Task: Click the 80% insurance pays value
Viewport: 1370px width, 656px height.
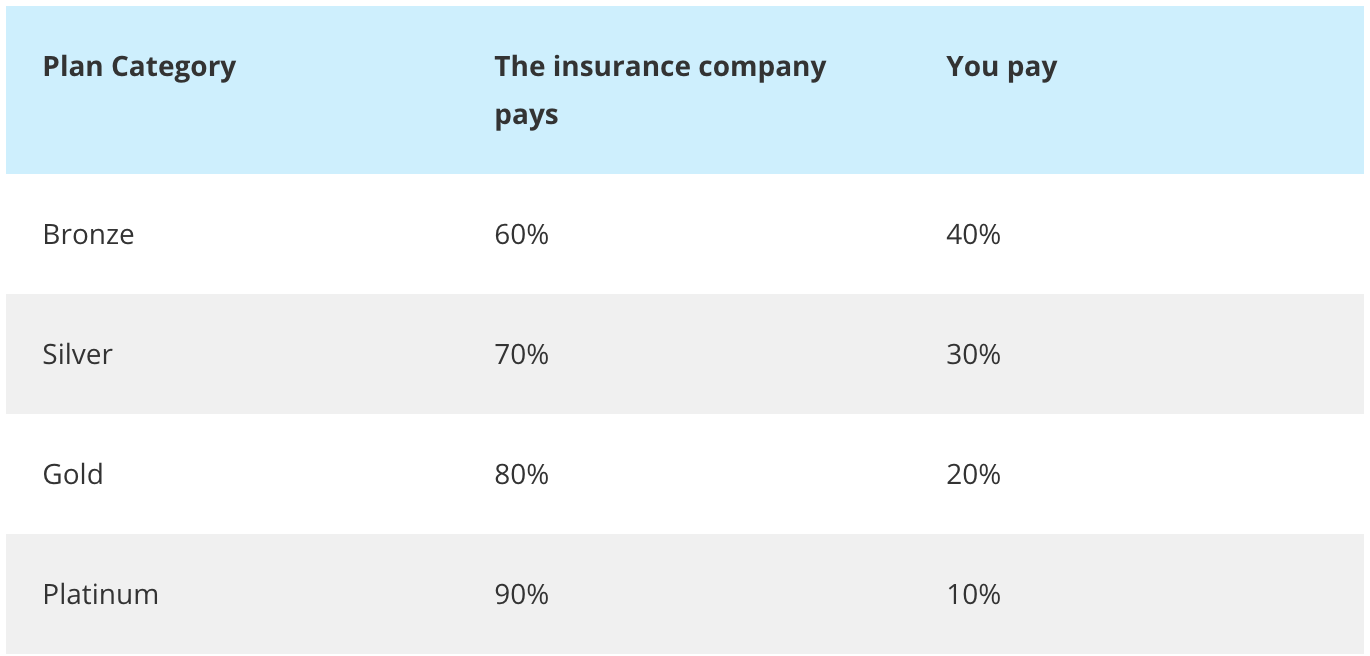Action: (521, 474)
